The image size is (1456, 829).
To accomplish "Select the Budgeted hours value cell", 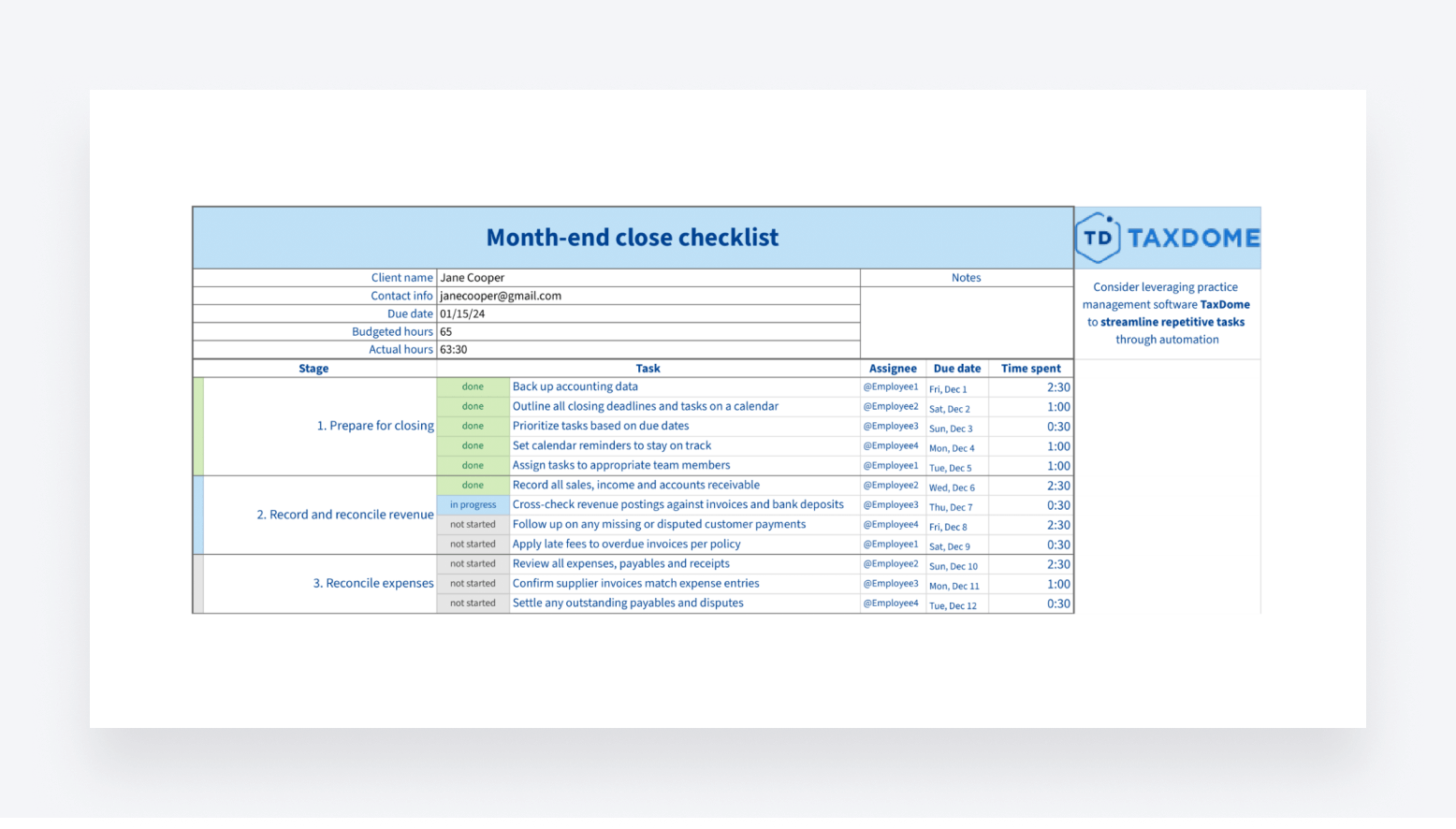I will click(x=648, y=332).
